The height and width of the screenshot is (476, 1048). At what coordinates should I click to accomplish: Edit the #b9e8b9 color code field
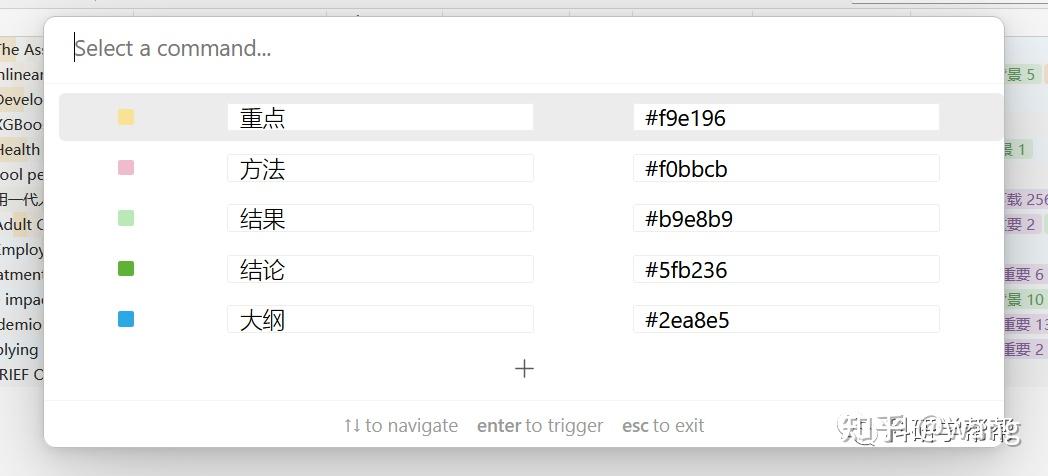click(786, 218)
